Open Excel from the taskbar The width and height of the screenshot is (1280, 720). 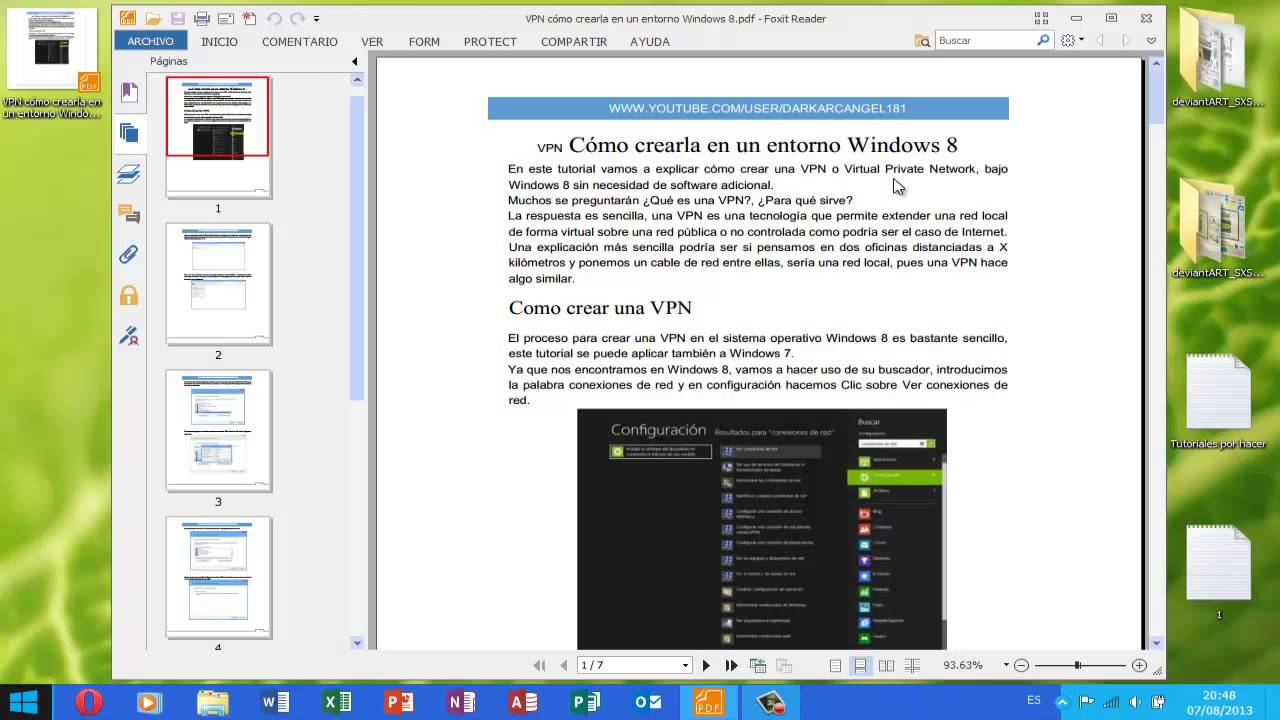(x=337, y=702)
